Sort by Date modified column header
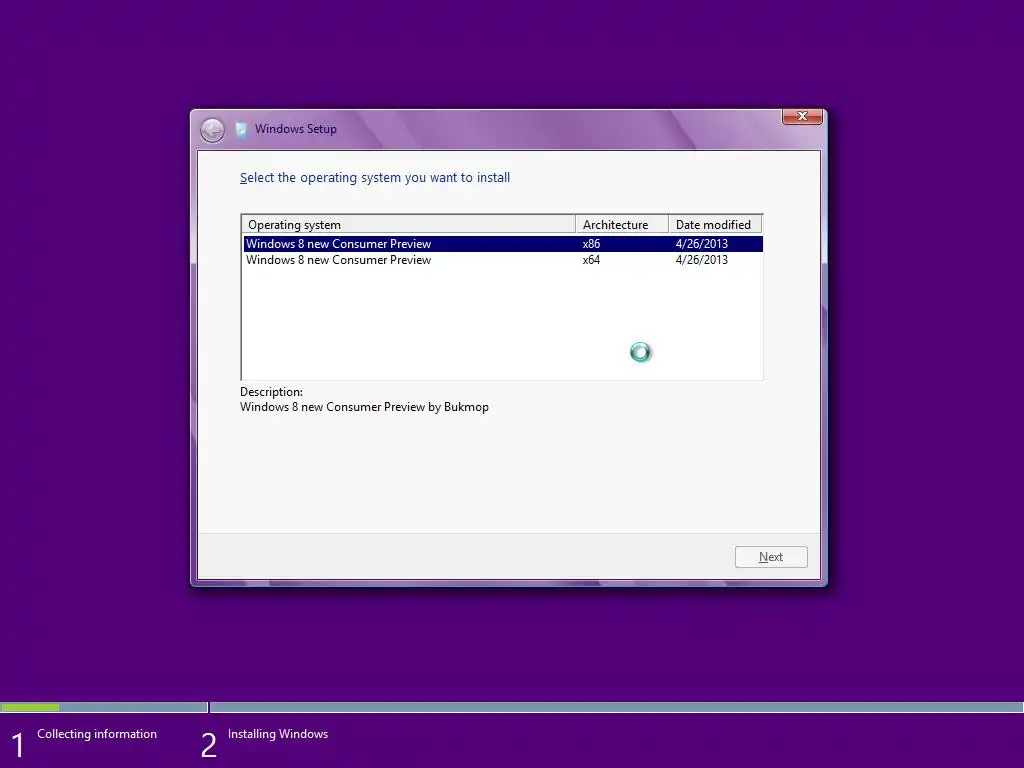The width and height of the screenshot is (1024, 768). [x=715, y=225]
